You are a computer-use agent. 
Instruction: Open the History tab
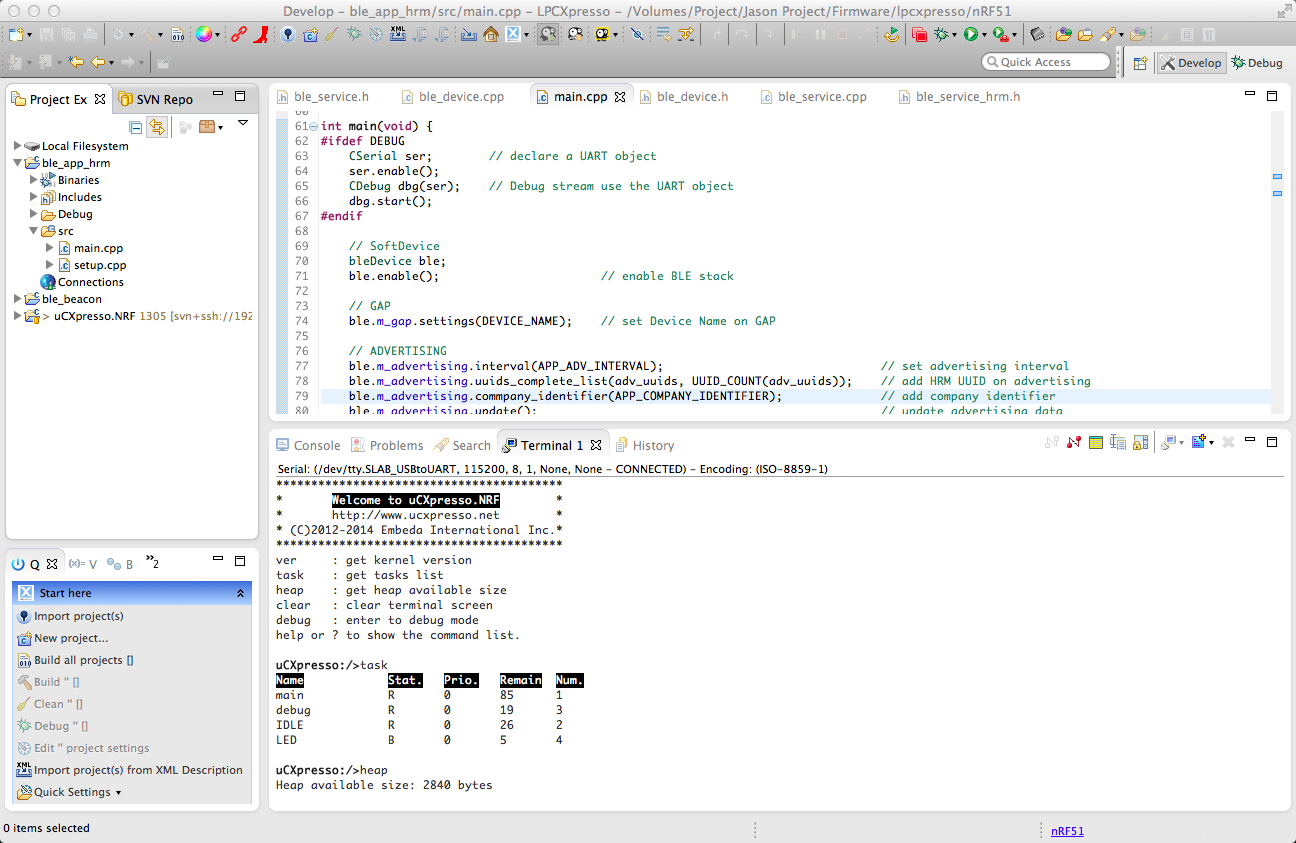click(x=644, y=445)
